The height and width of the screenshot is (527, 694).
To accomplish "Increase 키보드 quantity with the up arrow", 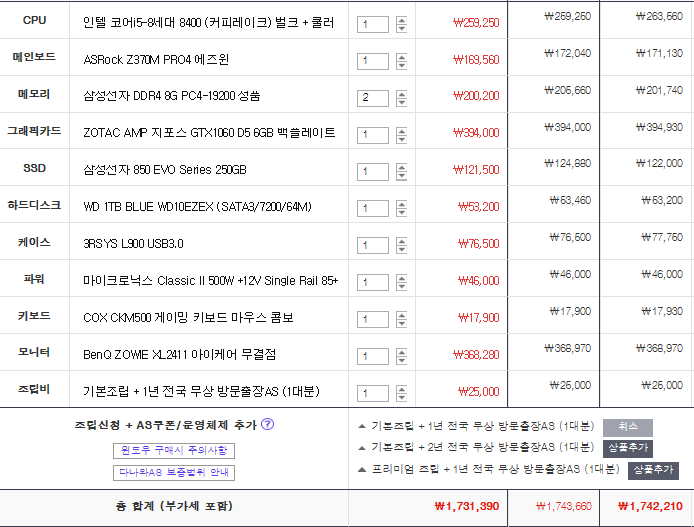I will 401,316.
